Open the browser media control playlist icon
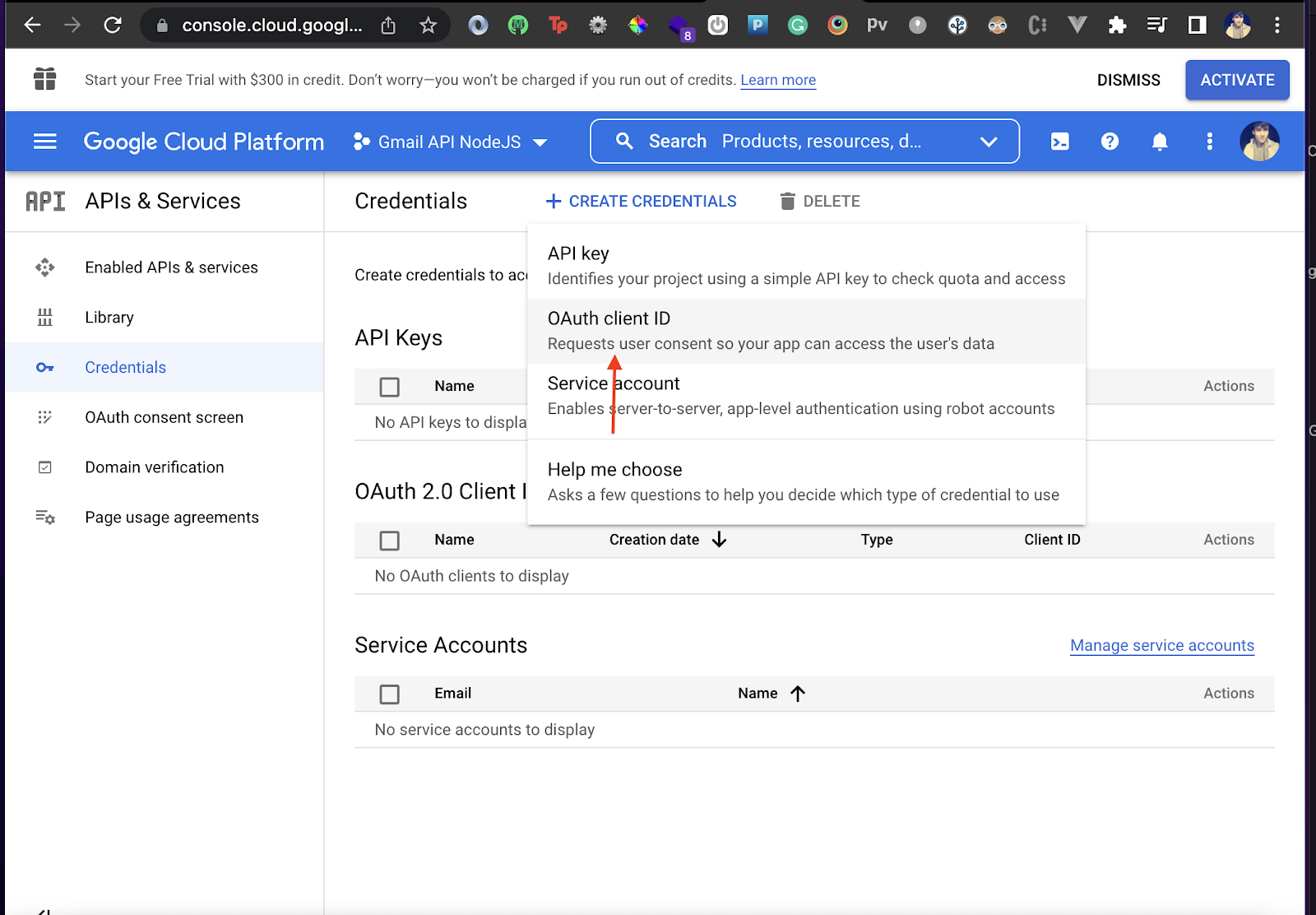The image size is (1316, 915). click(x=1156, y=26)
